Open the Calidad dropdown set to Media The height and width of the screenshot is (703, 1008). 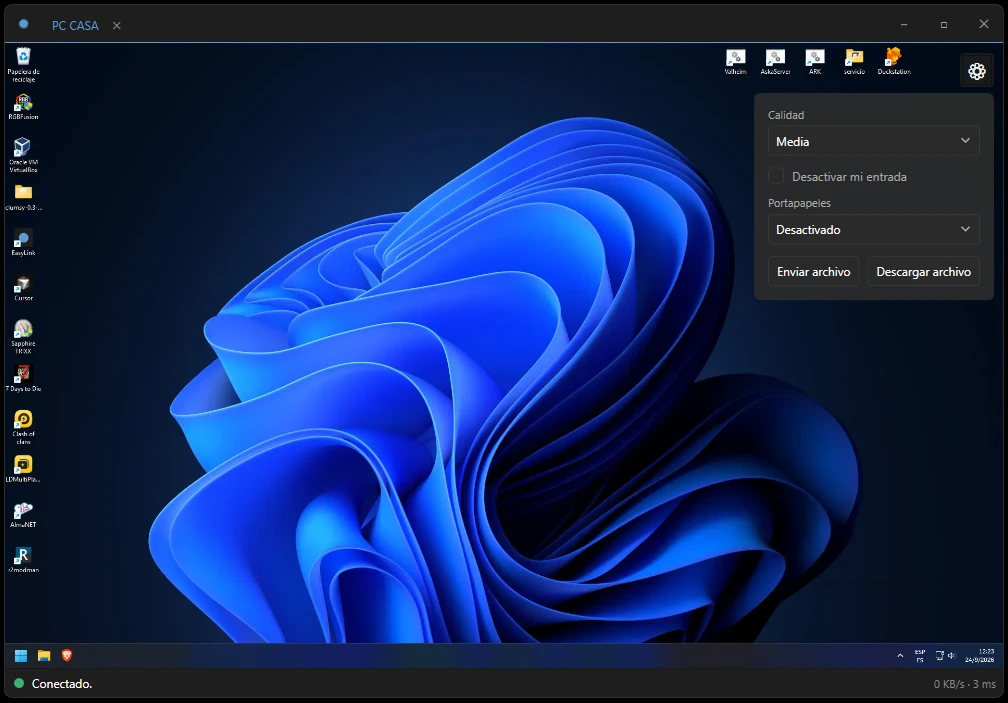pyautogui.click(x=874, y=141)
